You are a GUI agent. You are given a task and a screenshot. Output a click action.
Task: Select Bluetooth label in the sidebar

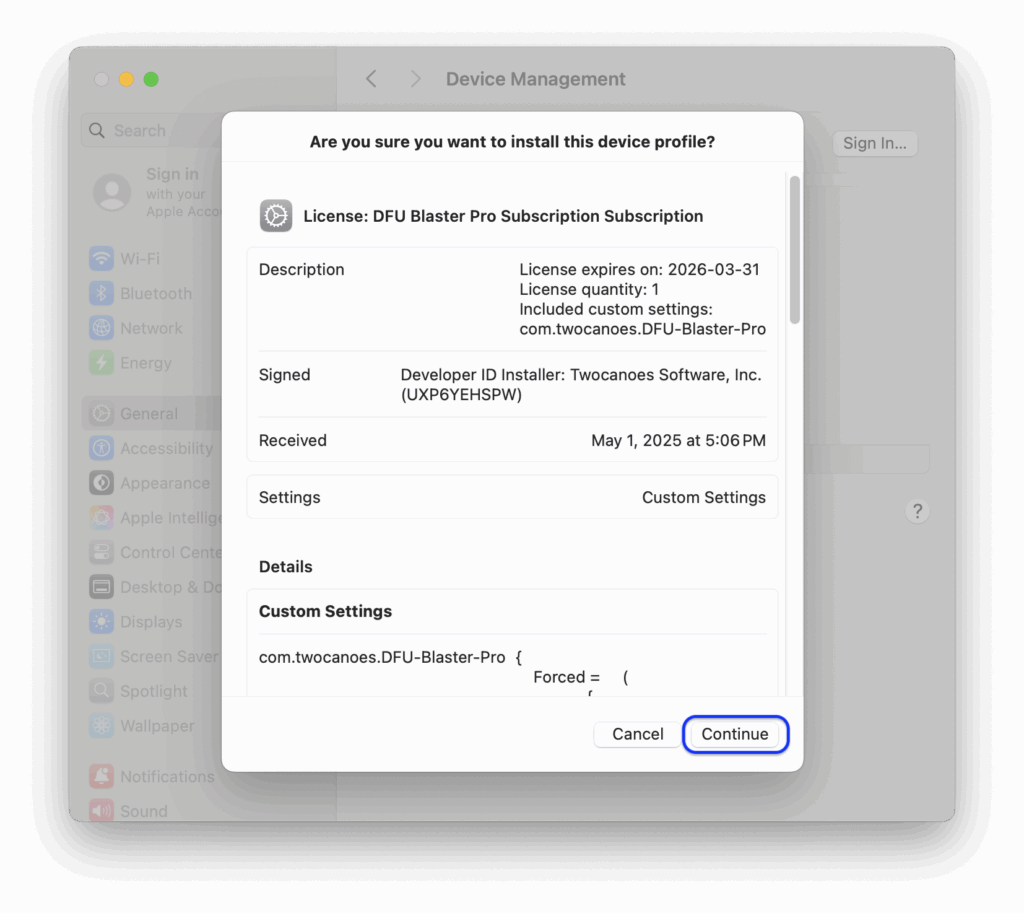(156, 293)
